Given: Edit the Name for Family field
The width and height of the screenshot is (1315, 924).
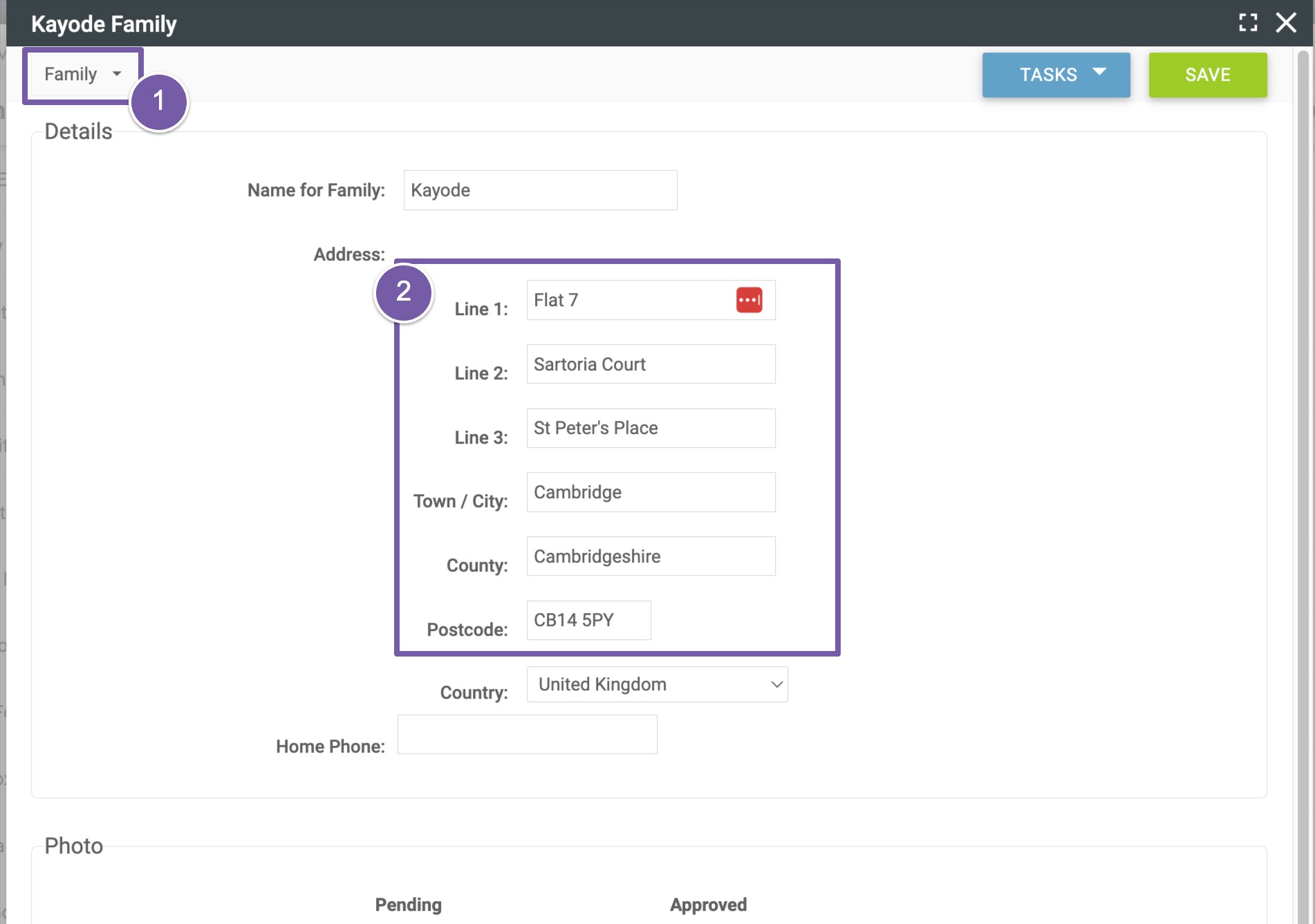Looking at the screenshot, I should tap(540, 190).
